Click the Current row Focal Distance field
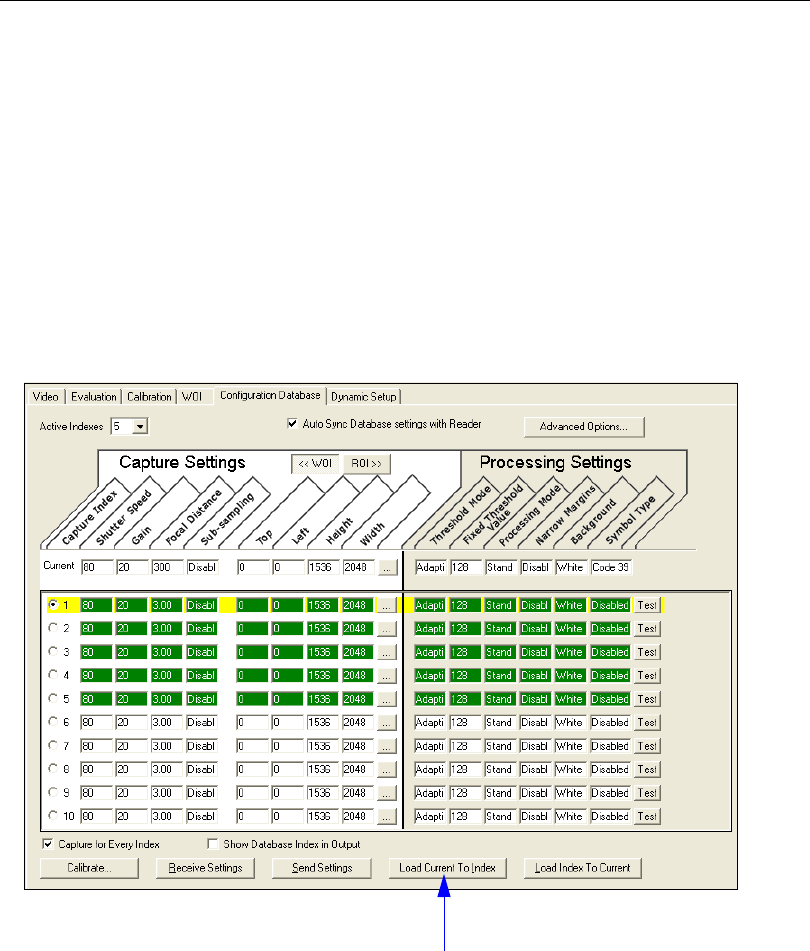The height and width of the screenshot is (951, 810). 167,568
